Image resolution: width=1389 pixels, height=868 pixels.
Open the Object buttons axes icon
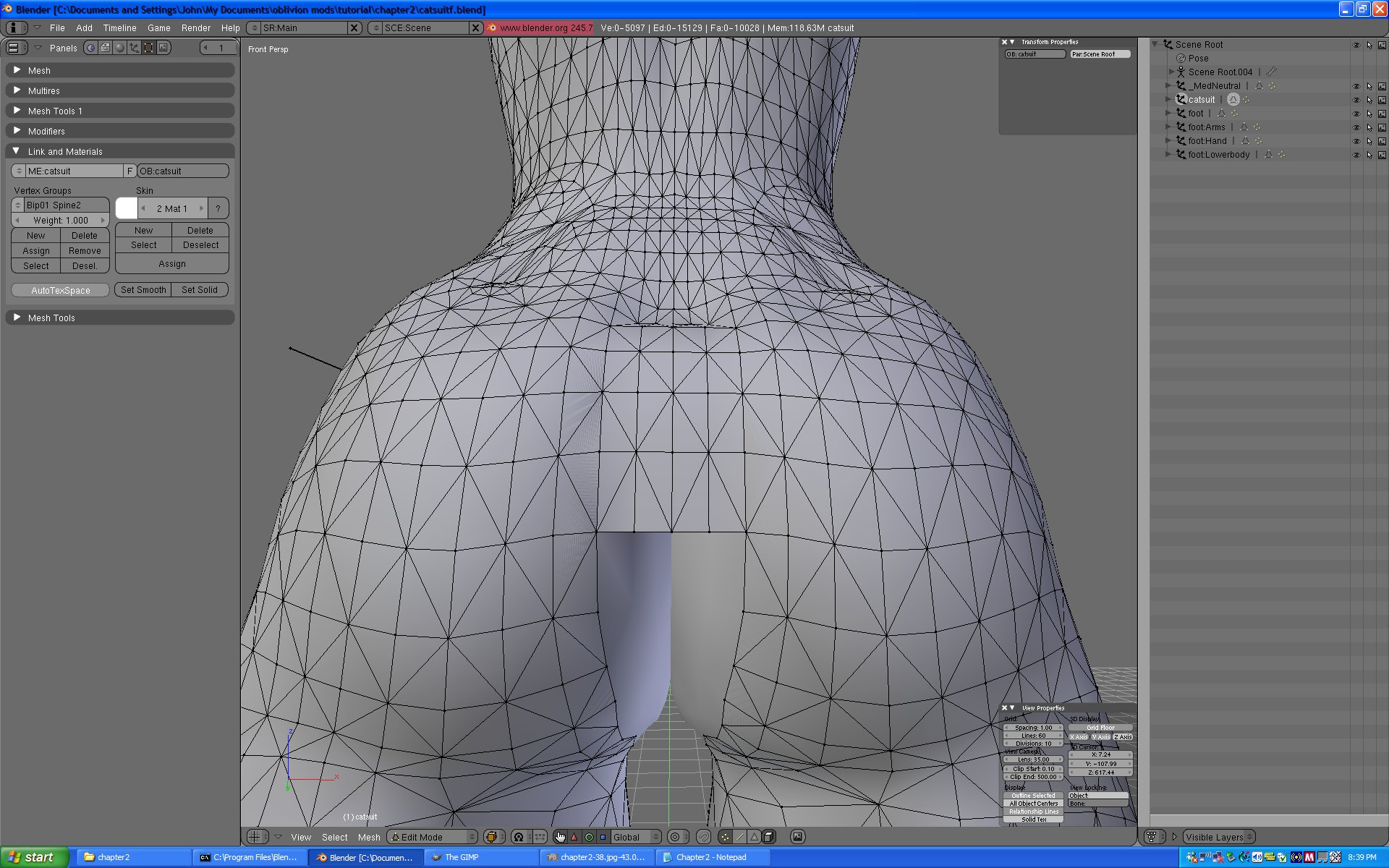tap(135, 48)
